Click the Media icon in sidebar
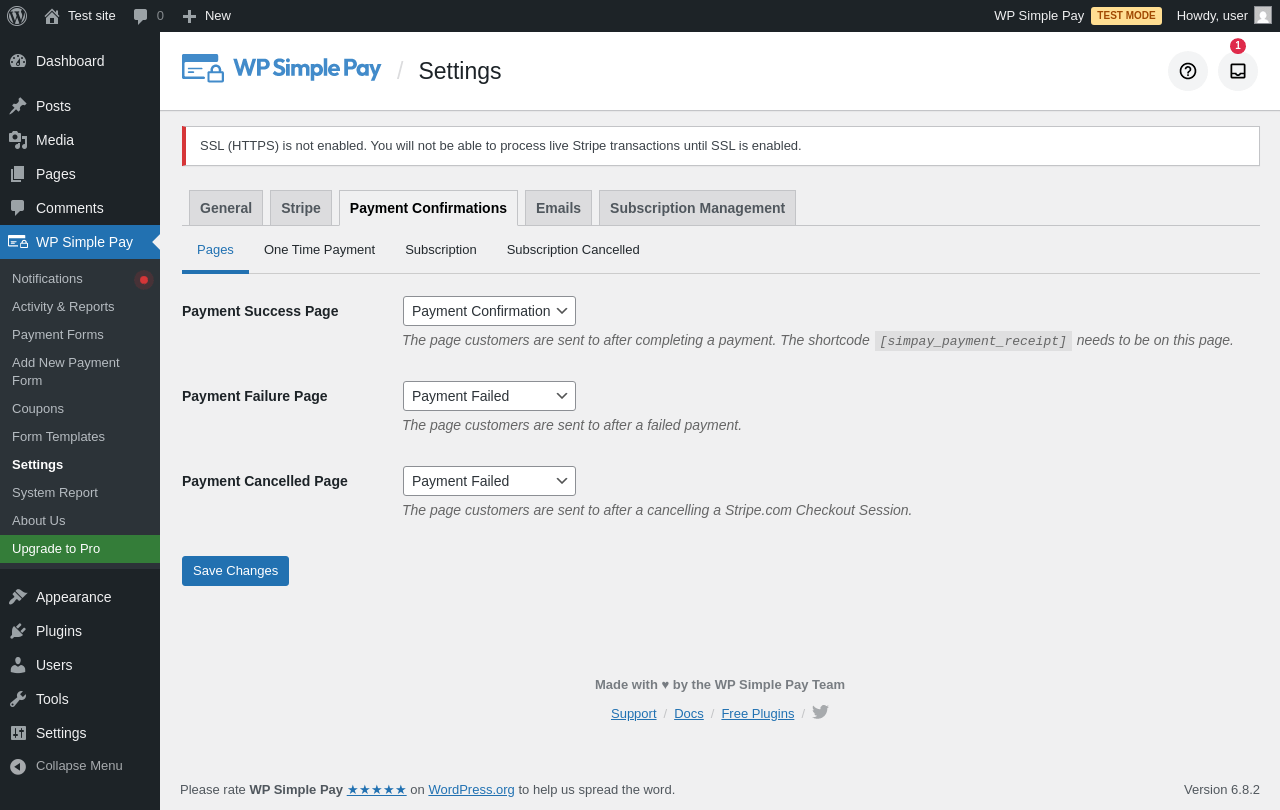The width and height of the screenshot is (1280, 810). (x=18, y=140)
